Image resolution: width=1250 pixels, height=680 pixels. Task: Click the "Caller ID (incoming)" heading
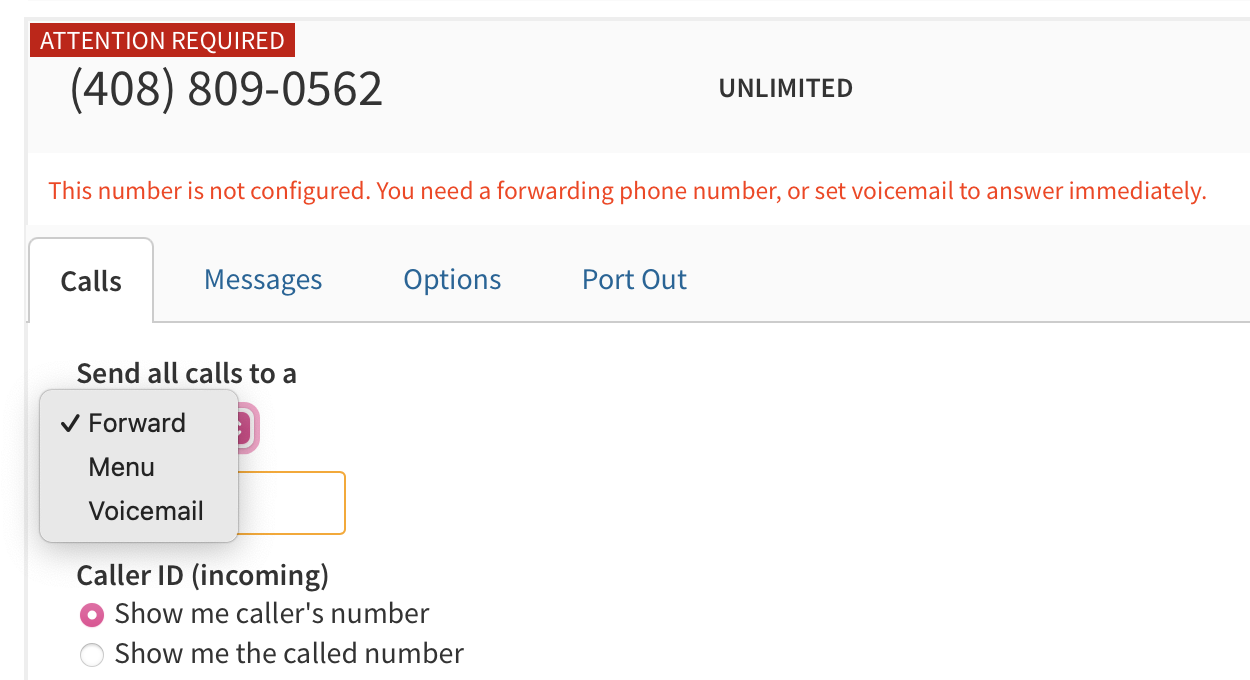point(202,575)
